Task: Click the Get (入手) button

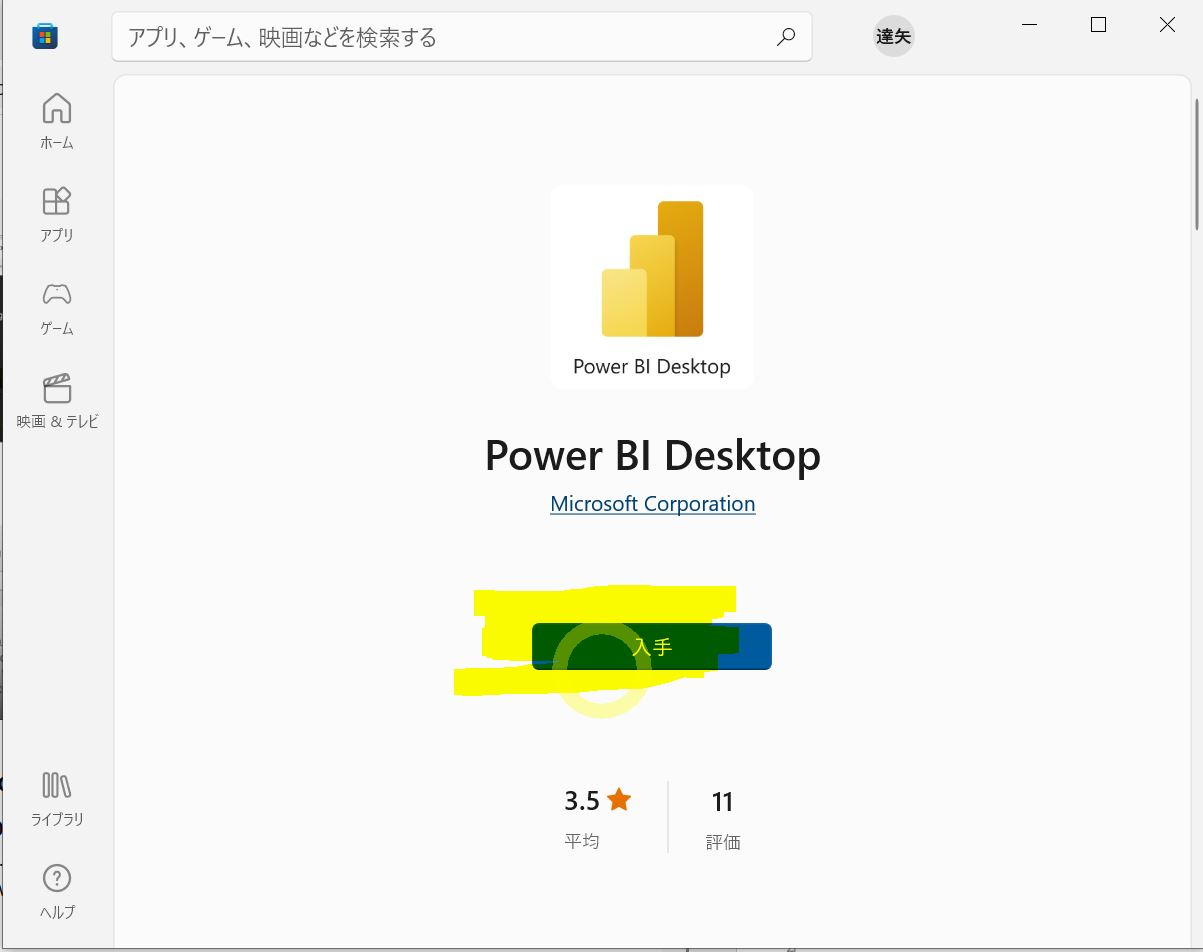Action: point(652,646)
